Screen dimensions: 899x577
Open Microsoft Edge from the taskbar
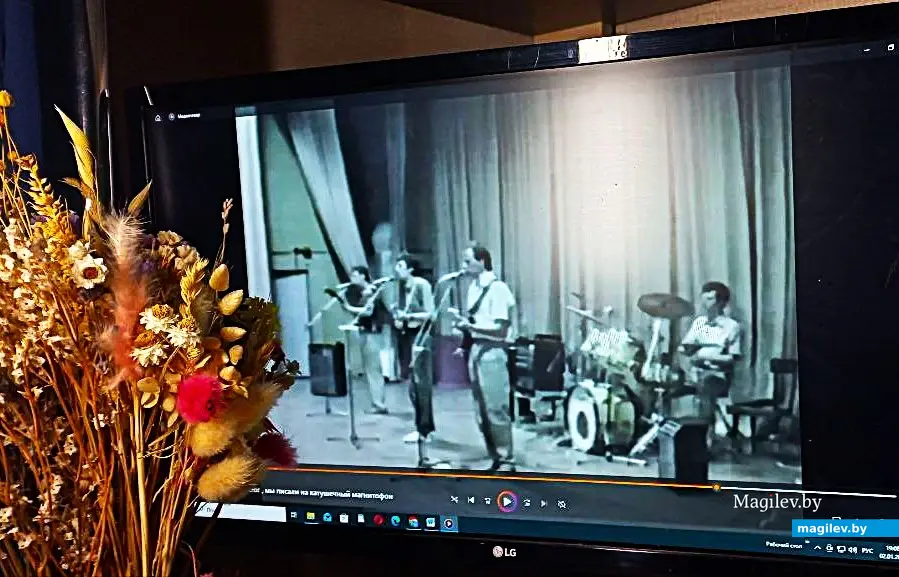click(x=395, y=520)
